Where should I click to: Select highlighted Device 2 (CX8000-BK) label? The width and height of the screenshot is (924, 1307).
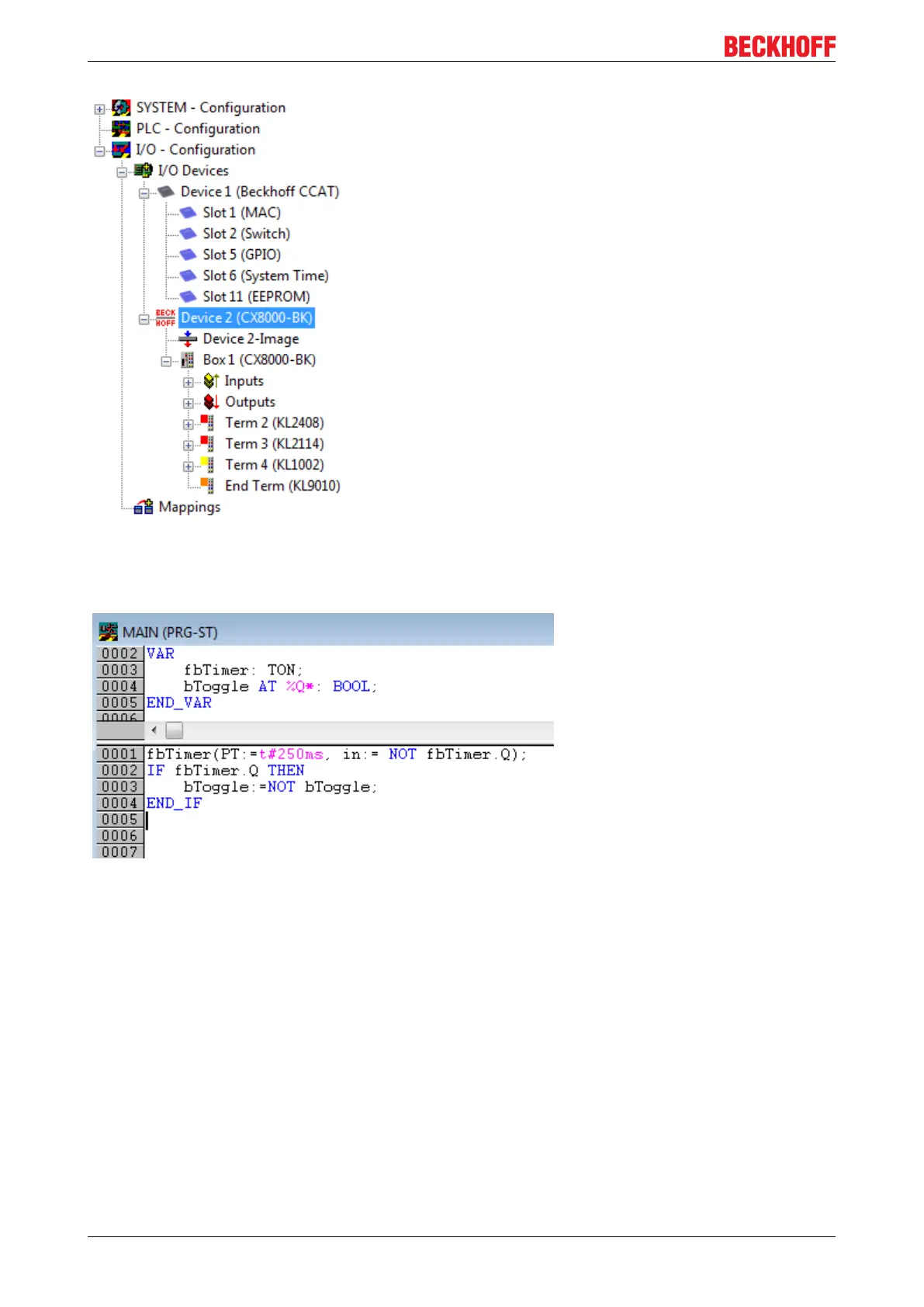[247, 317]
